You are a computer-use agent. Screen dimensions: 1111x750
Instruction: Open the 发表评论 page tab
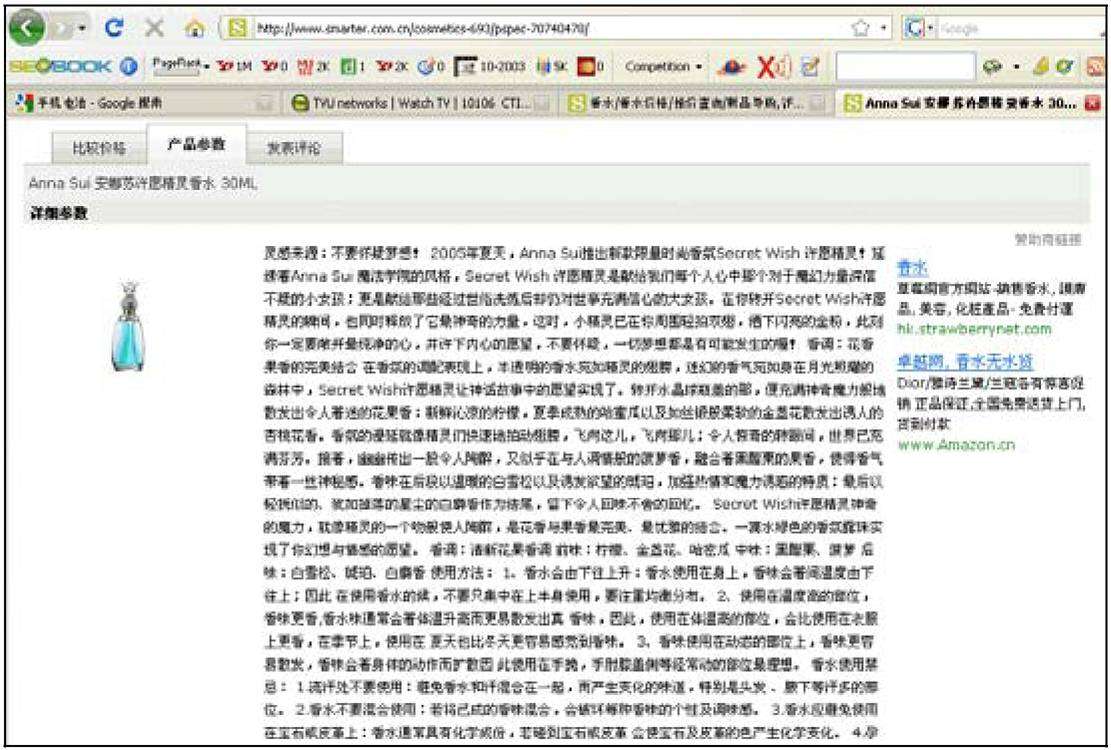click(x=294, y=148)
